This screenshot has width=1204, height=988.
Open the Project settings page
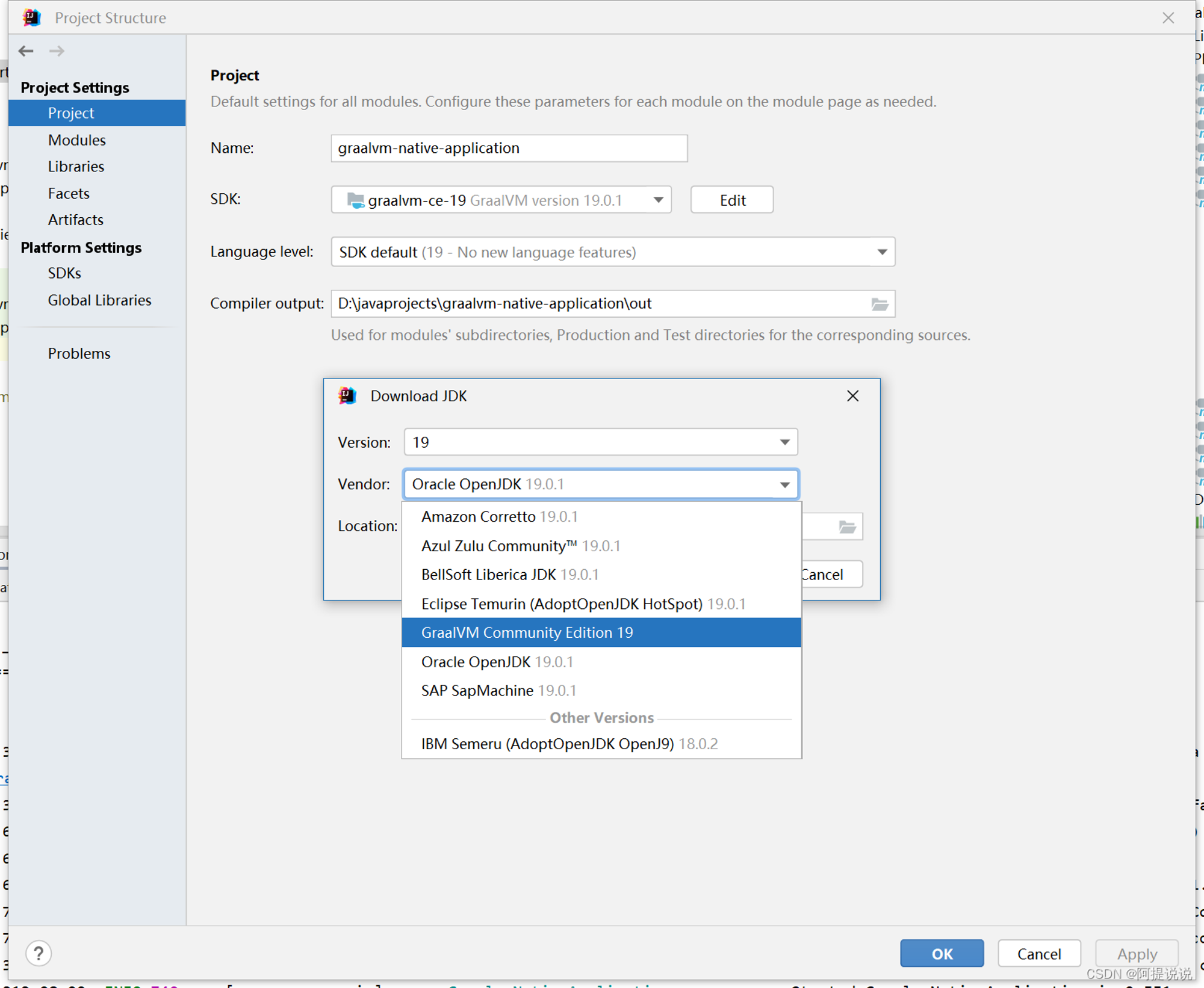[97, 113]
